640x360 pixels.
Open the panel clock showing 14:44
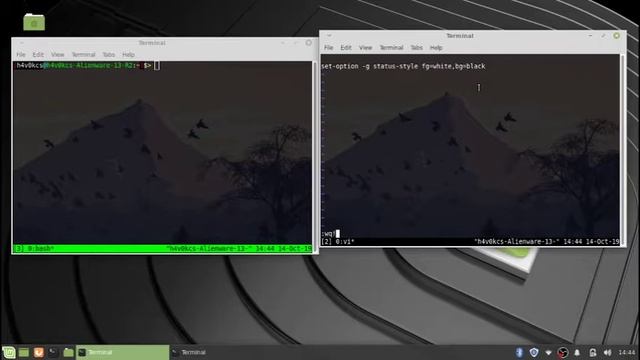point(627,352)
